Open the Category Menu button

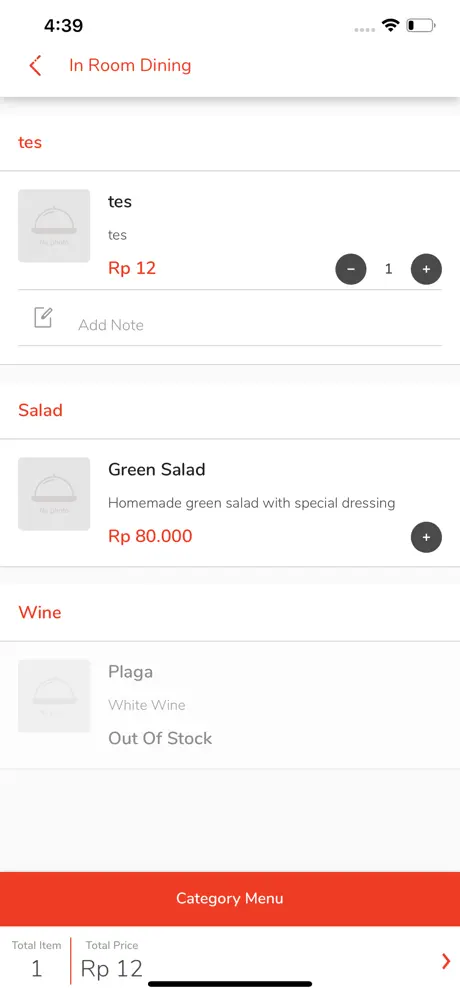[230, 898]
